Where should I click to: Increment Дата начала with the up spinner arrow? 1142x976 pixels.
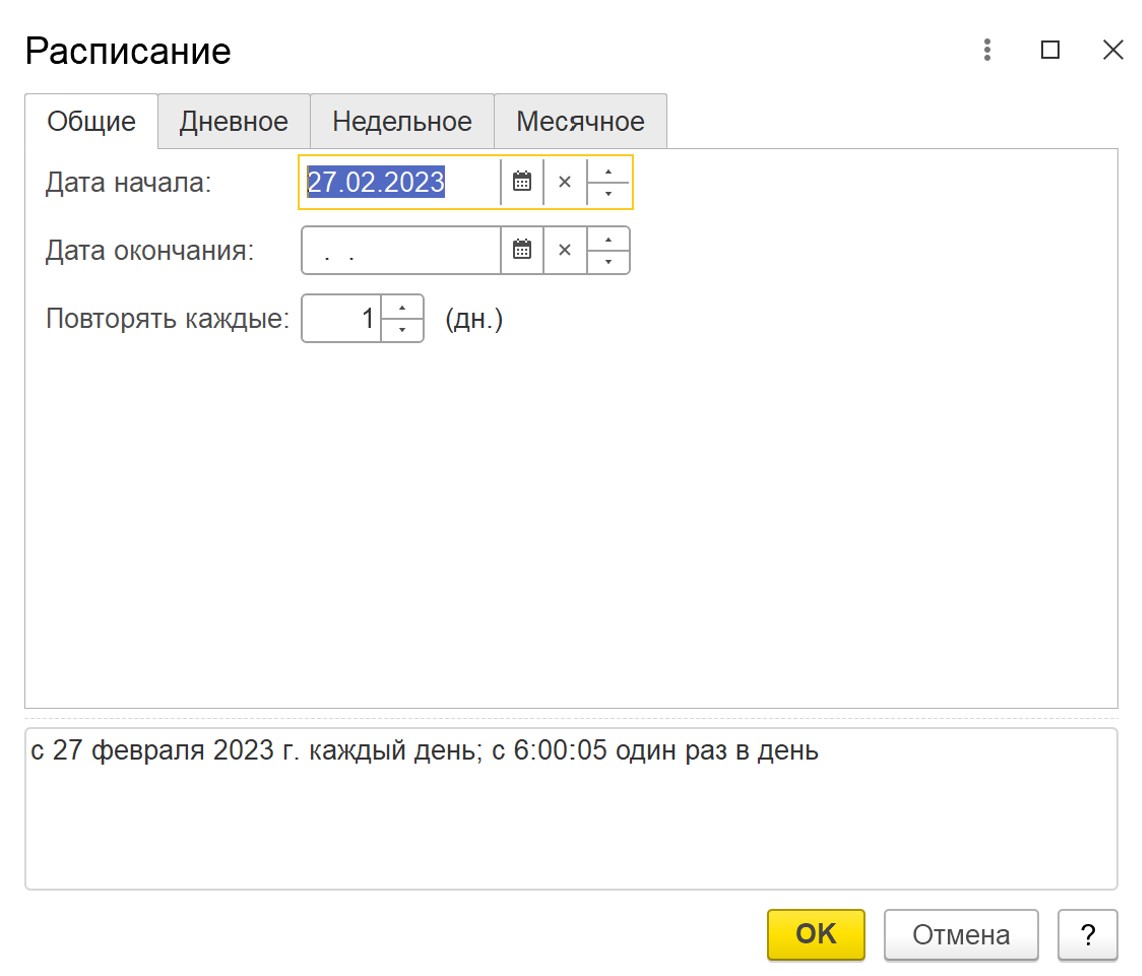click(608, 172)
